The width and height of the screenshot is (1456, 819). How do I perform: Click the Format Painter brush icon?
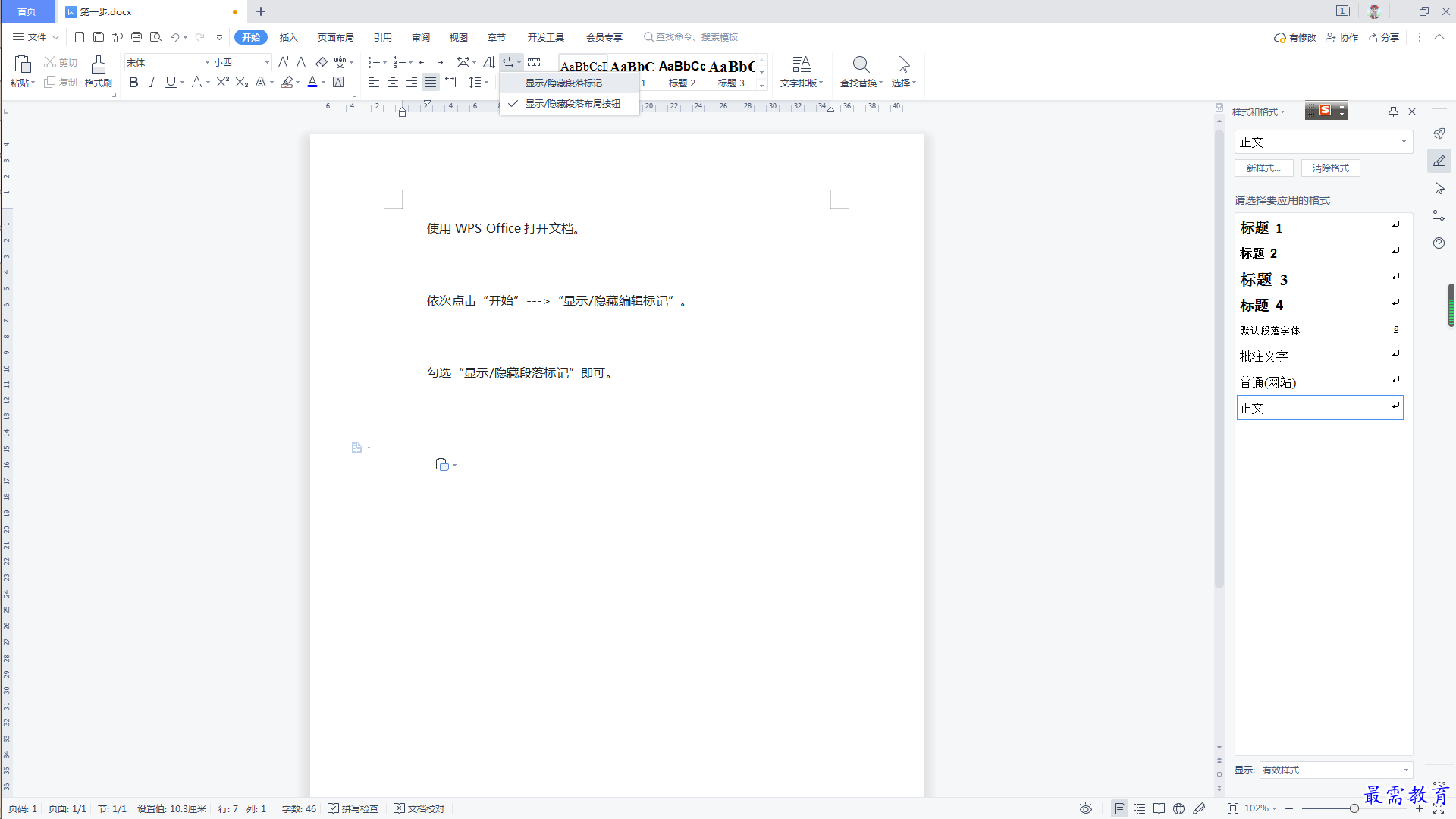tap(99, 64)
